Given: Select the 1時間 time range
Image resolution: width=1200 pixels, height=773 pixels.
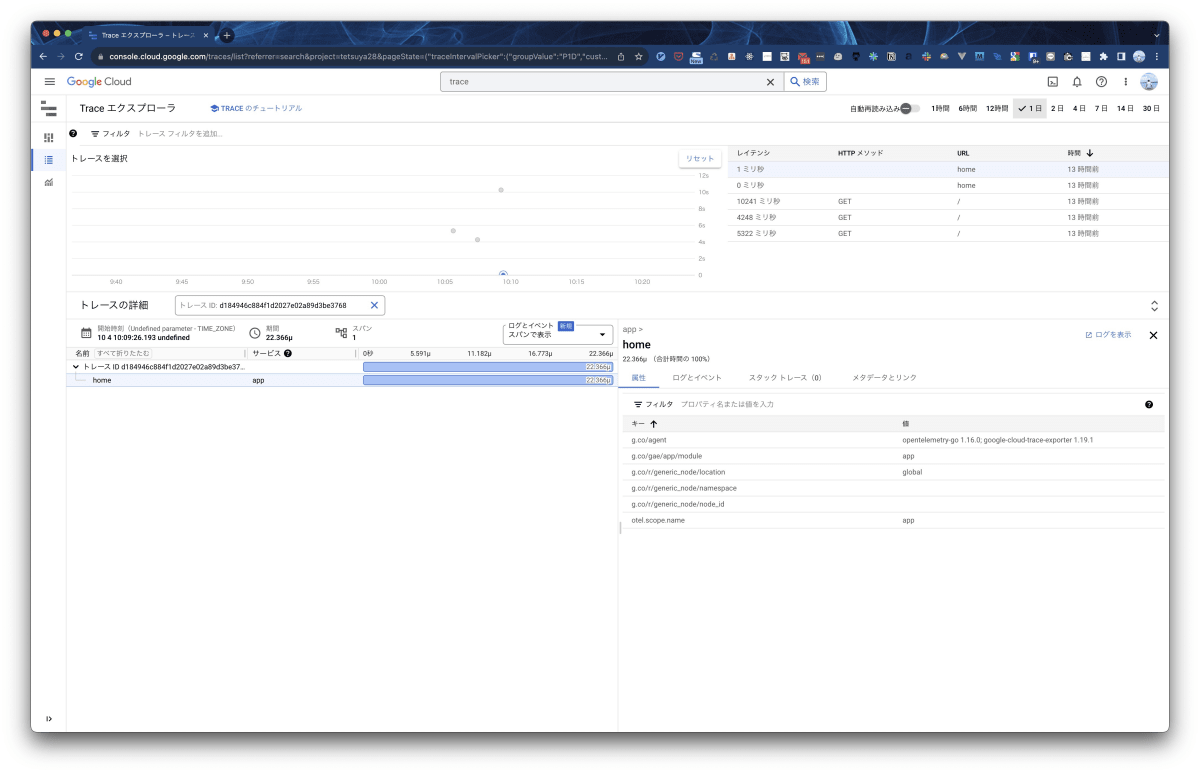Looking at the screenshot, I should [940, 108].
